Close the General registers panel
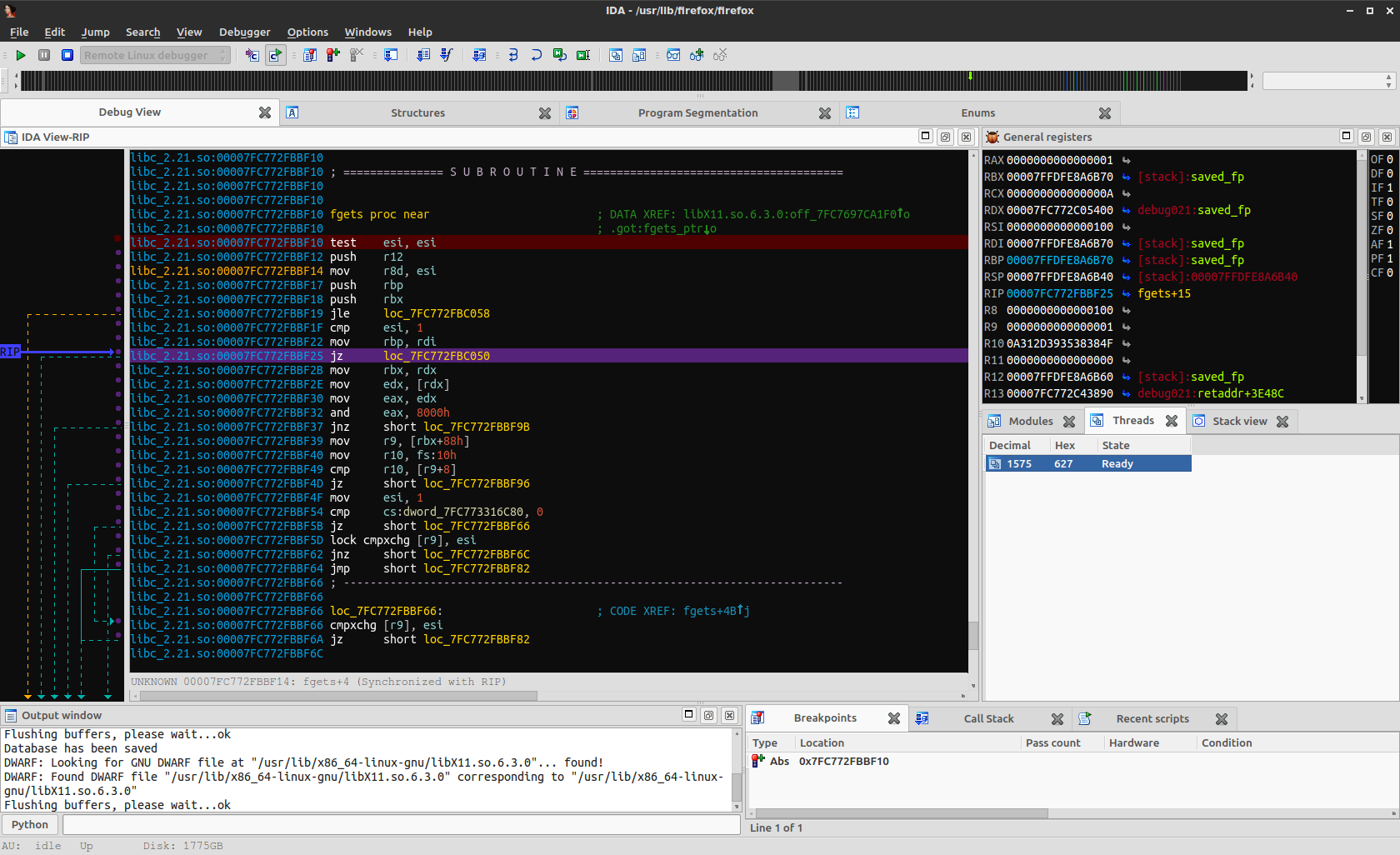Screen dimensions: 1400x855 pos(1387,137)
